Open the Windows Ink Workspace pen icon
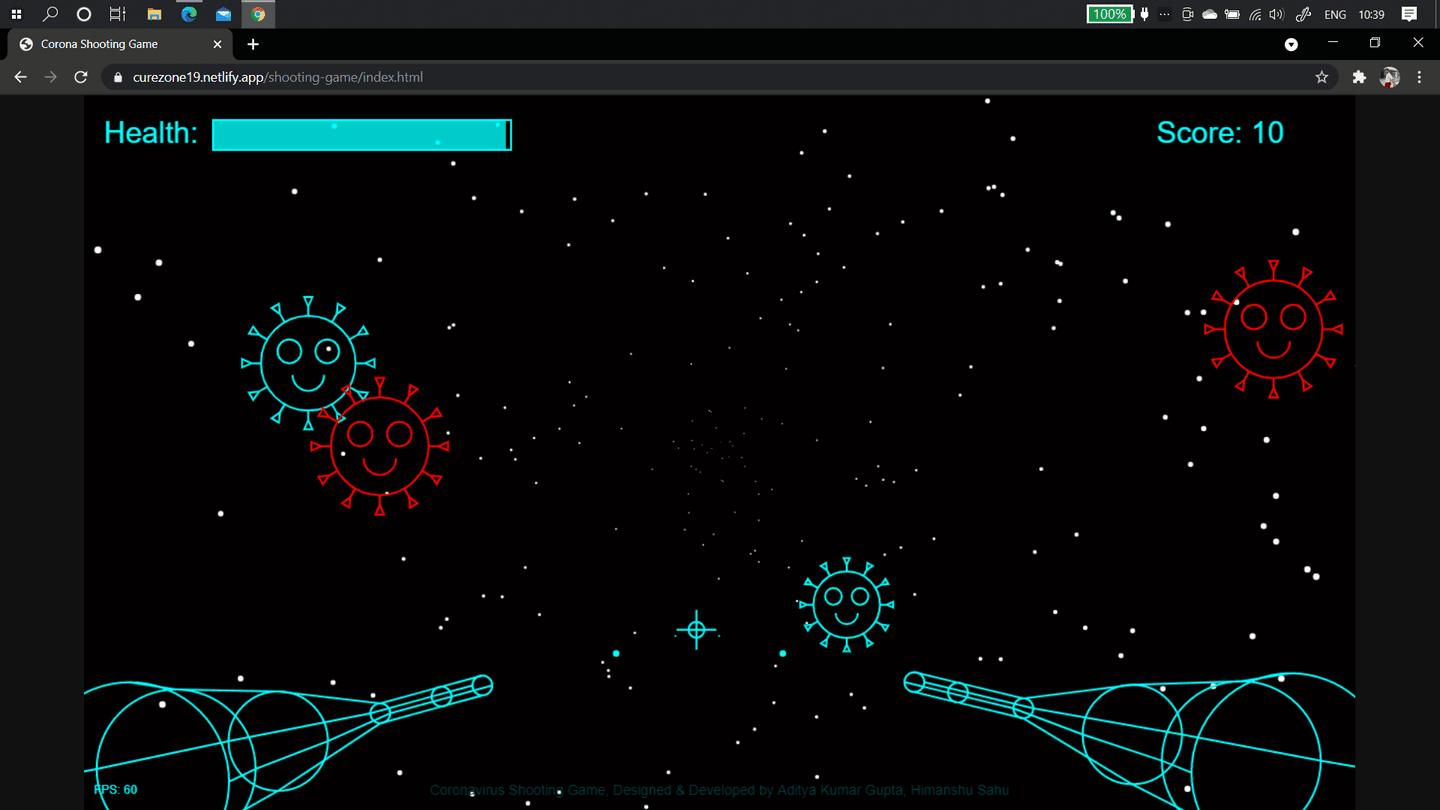The image size is (1440, 810). pos(1303,14)
